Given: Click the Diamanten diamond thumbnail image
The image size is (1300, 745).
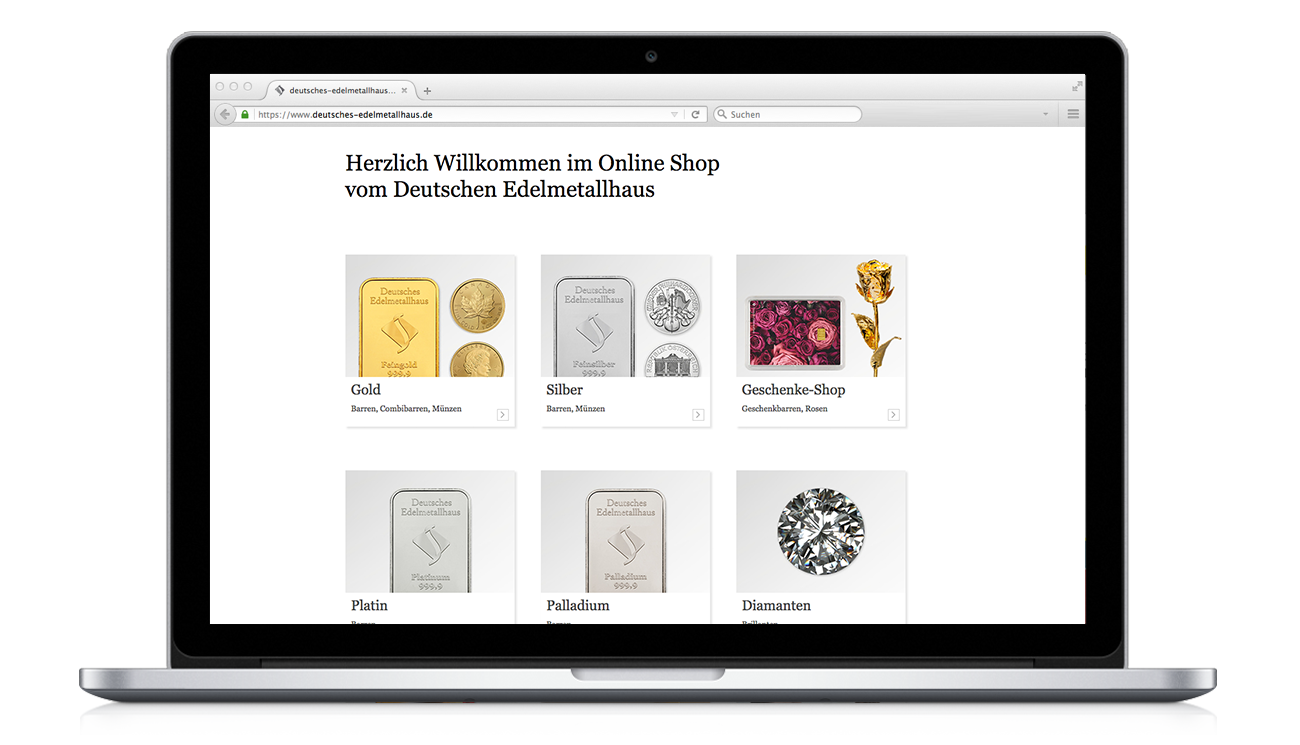Looking at the screenshot, I should pyautogui.click(x=821, y=532).
